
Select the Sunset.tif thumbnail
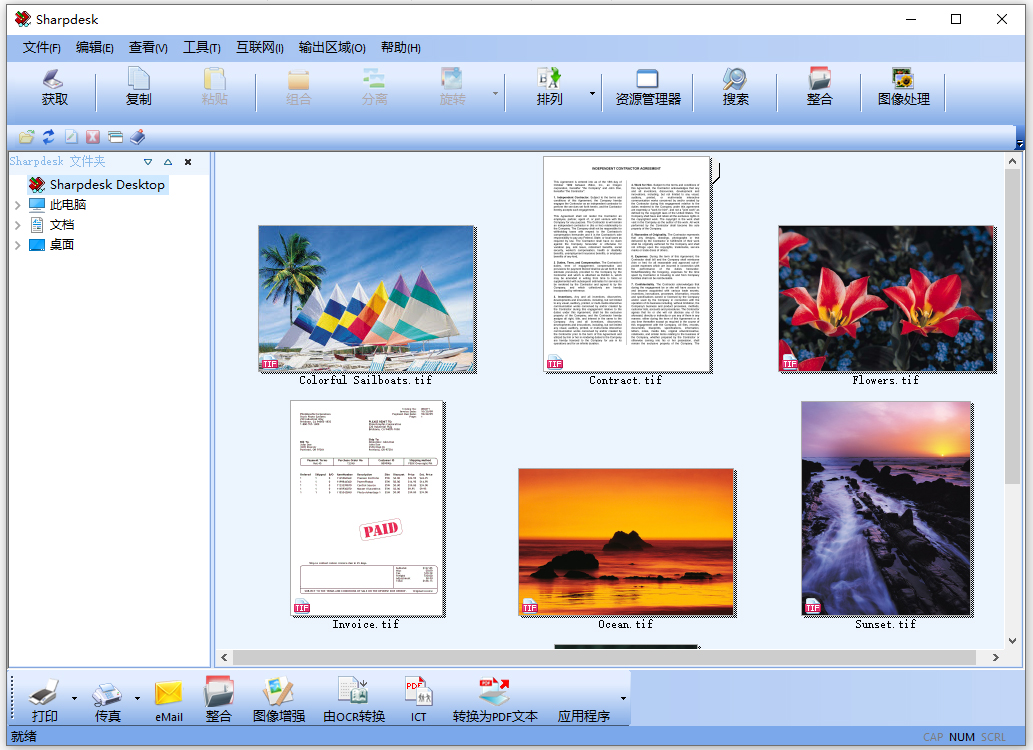pos(886,508)
